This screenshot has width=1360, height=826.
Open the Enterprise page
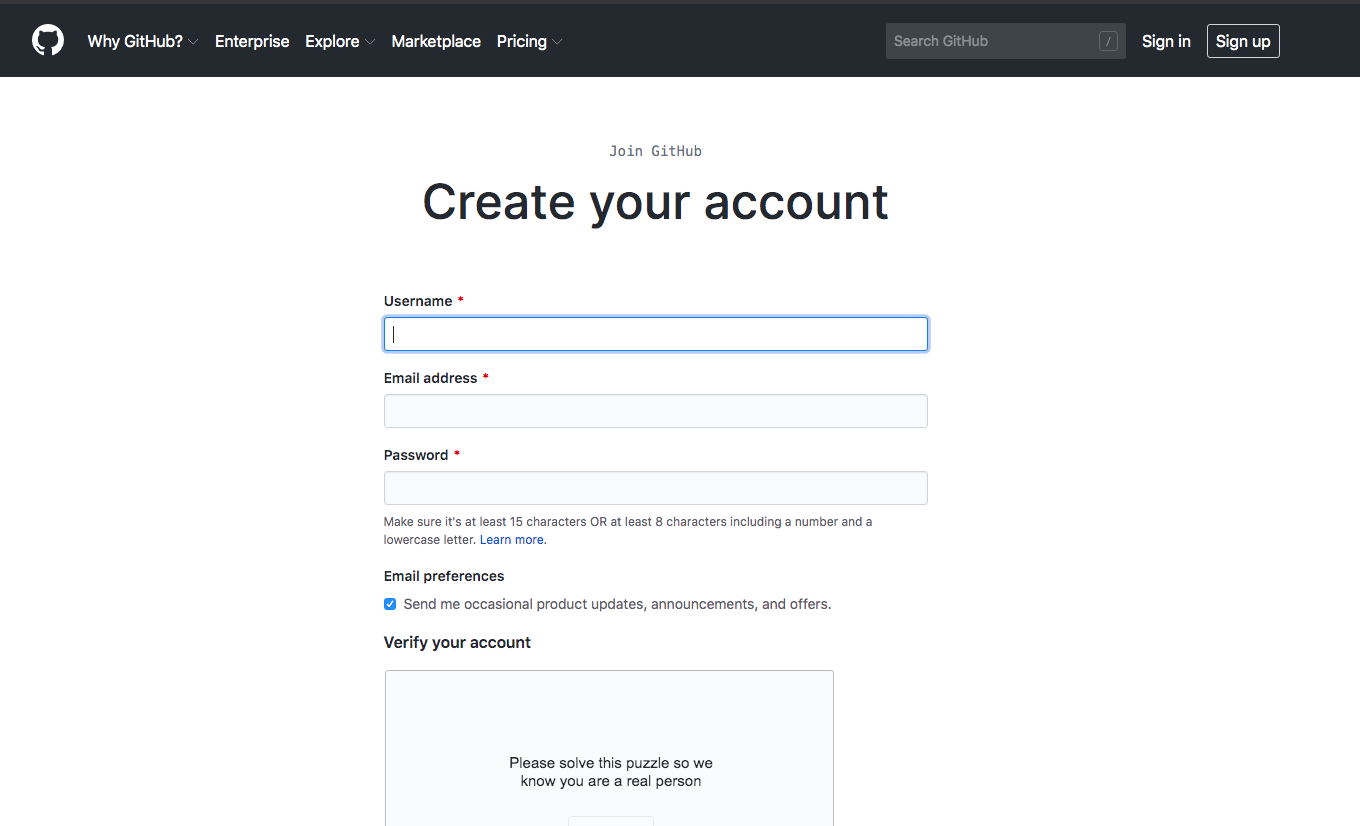tap(252, 41)
